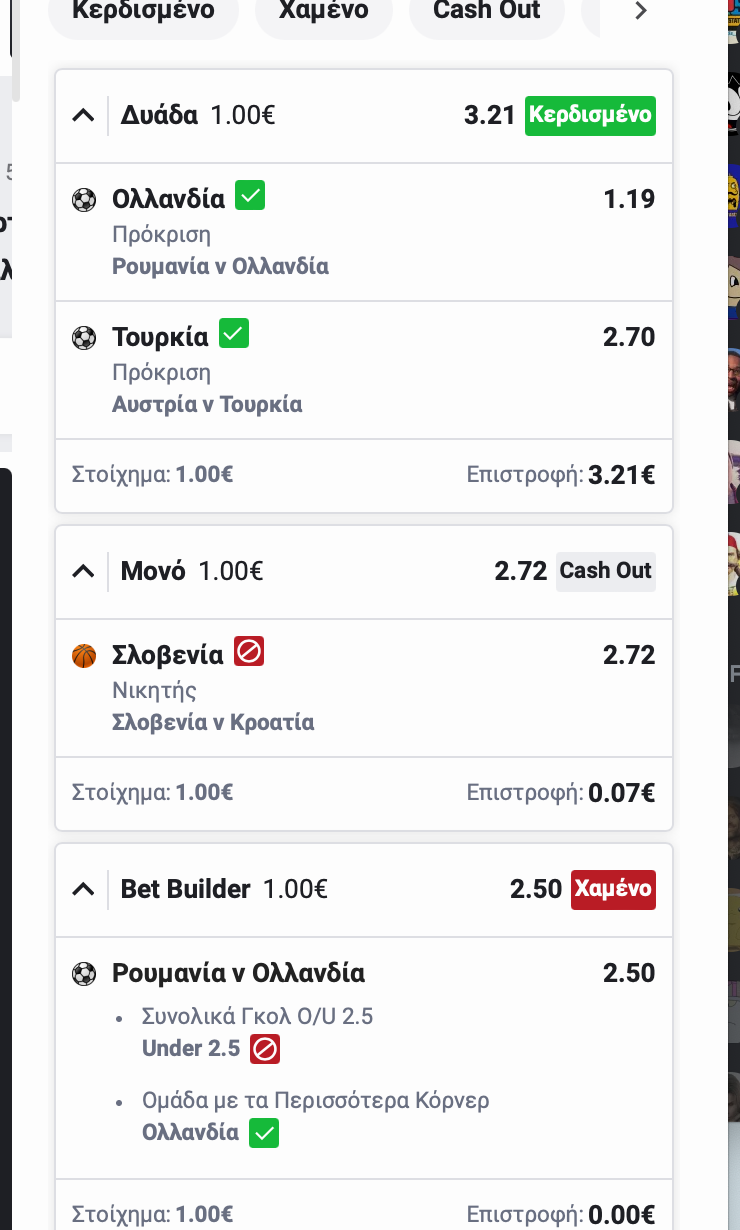Screen dimensions: 740x1230
Task: Show more filter tabs with right arrow
Action: (x=641, y=12)
